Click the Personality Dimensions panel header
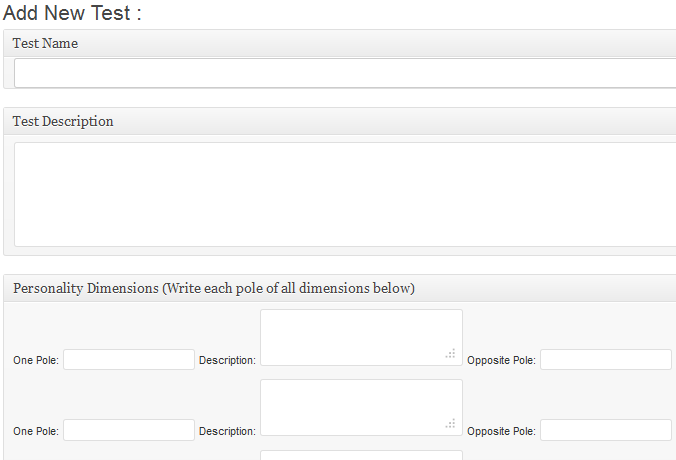The height and width of the screenshot is (460, 676). point(340,288)
